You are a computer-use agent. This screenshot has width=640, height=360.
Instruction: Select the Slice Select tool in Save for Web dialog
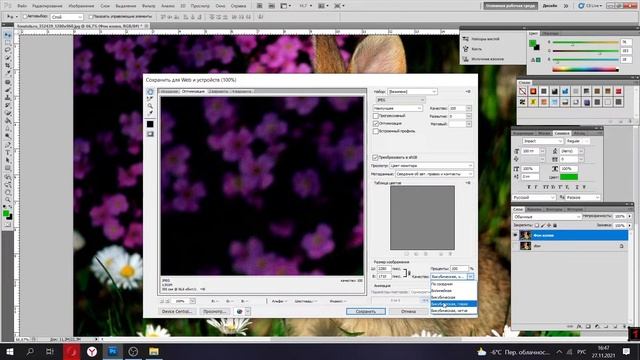point(150,99)
